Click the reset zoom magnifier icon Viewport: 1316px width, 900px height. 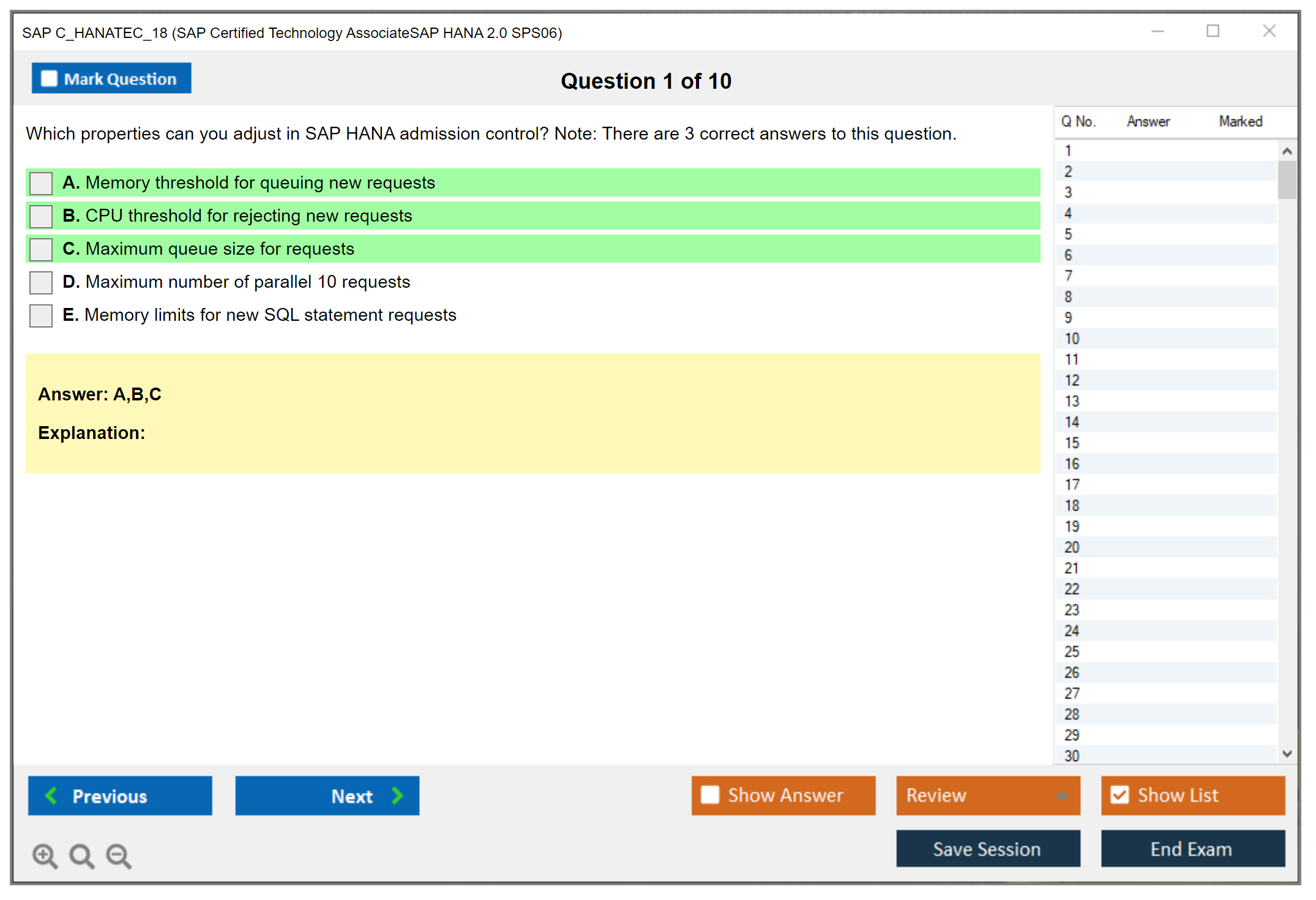click(x=81, y=855)
